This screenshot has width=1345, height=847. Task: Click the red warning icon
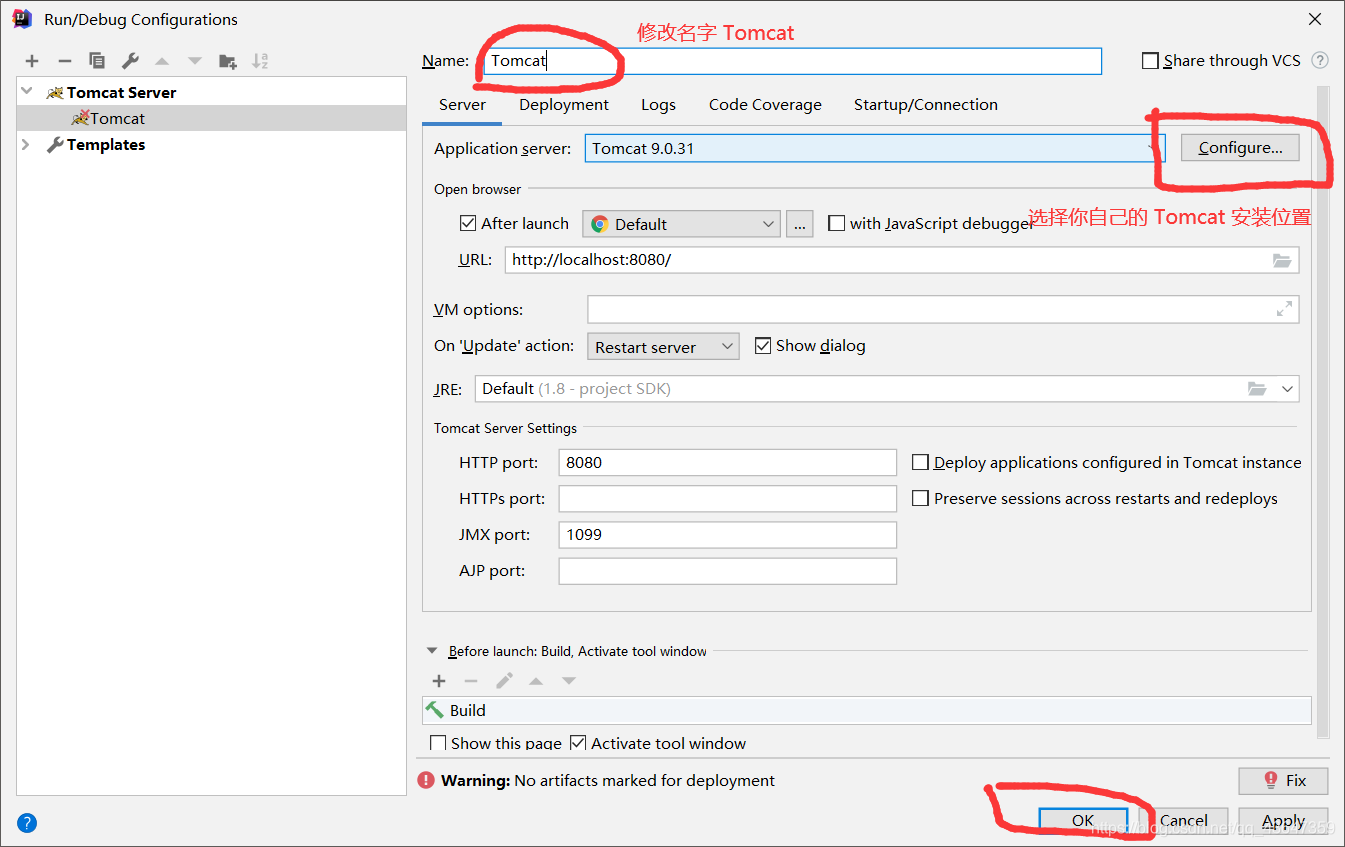(427, 781)
